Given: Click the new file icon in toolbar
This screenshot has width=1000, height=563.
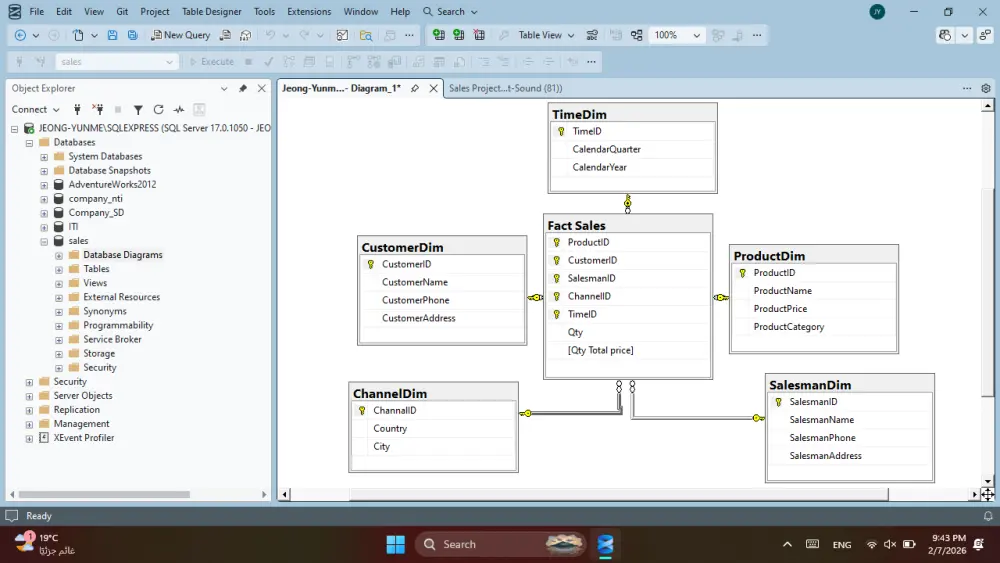Looking at the screenshot, I should coord(78,35).
